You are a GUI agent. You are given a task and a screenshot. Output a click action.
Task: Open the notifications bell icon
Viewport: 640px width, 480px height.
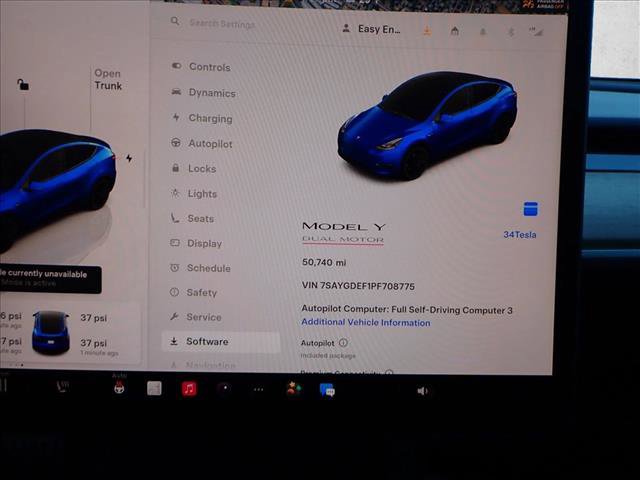coord(483,32)
